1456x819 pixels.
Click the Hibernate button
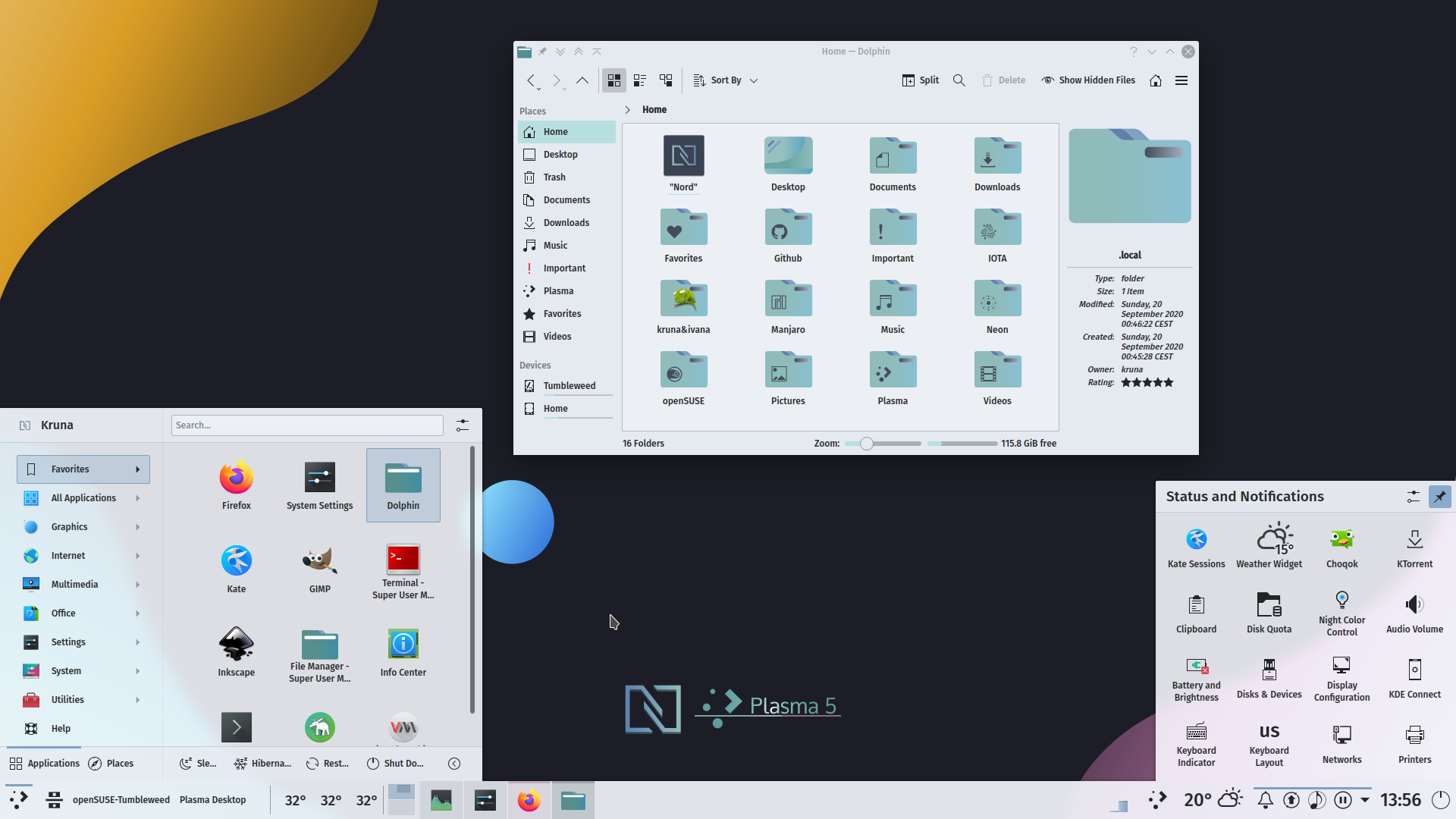tap(262, 764)
